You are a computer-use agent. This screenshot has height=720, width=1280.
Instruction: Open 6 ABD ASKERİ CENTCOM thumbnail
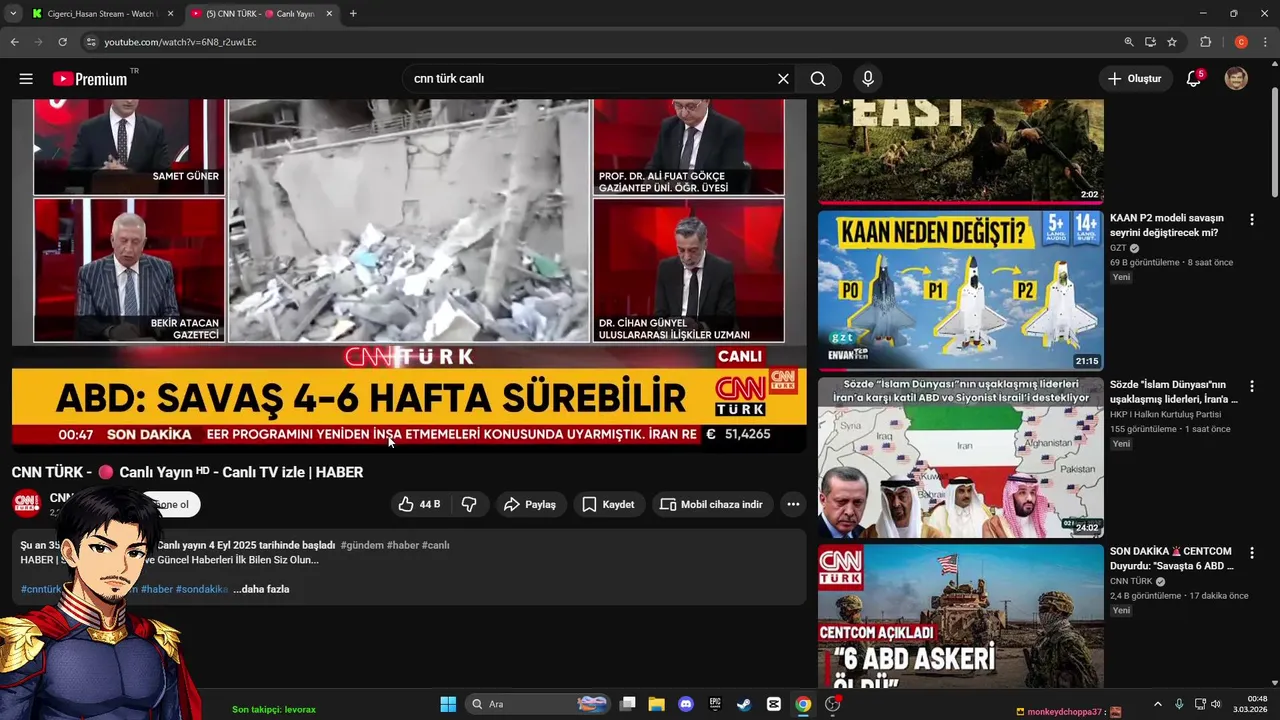[961, 616]
